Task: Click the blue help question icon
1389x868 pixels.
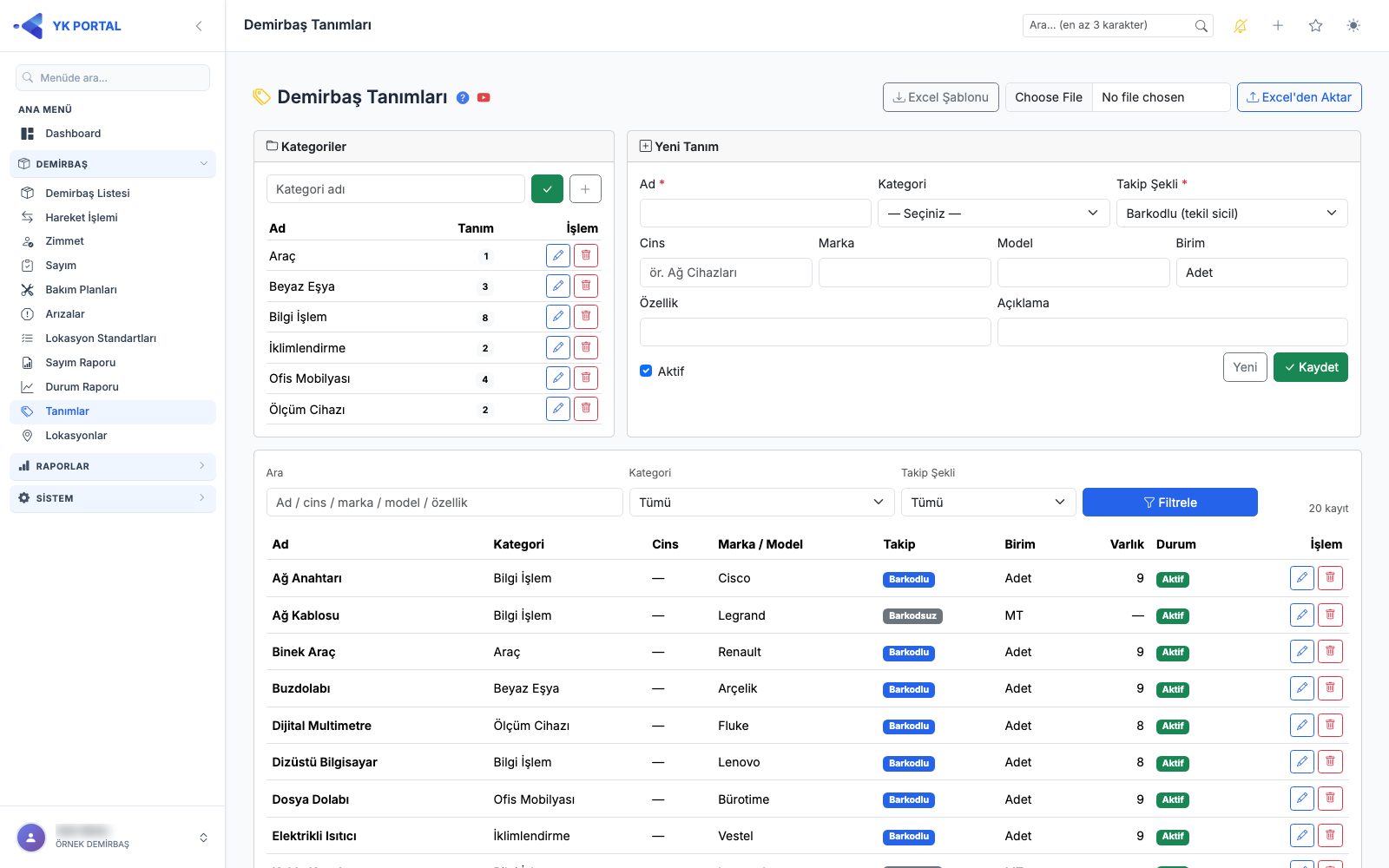Action: [463, 98]
